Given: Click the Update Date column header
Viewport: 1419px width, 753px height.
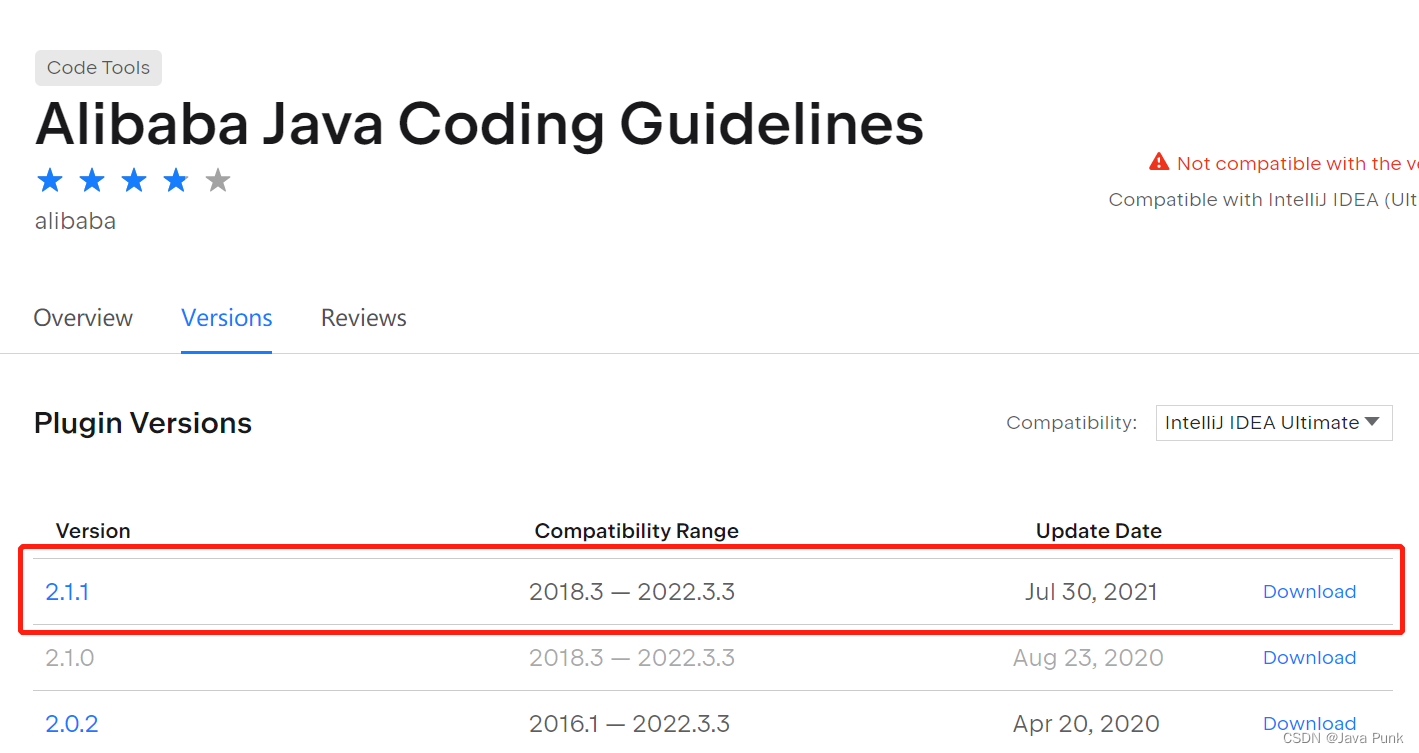Looking at the screenshot, I should click(x=1098, y=530).
